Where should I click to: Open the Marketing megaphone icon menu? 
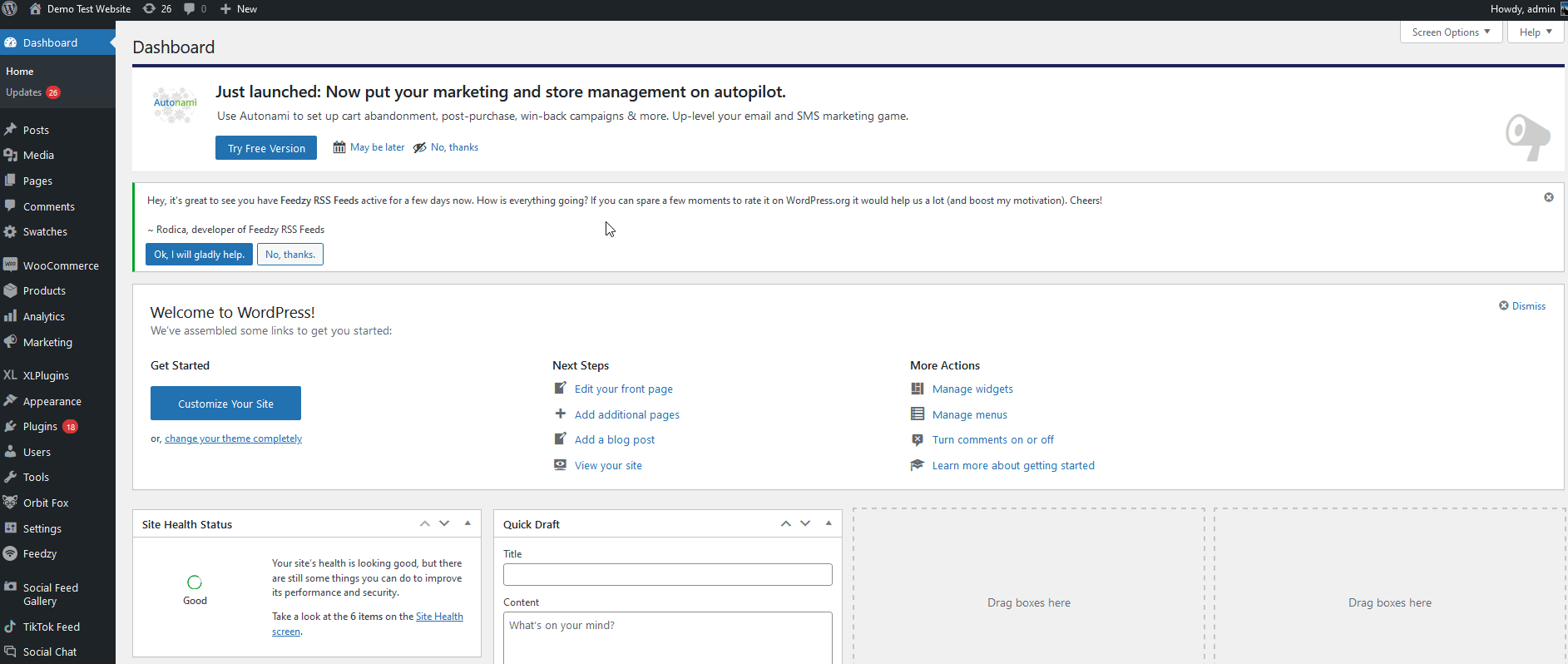tap(10, 342)
